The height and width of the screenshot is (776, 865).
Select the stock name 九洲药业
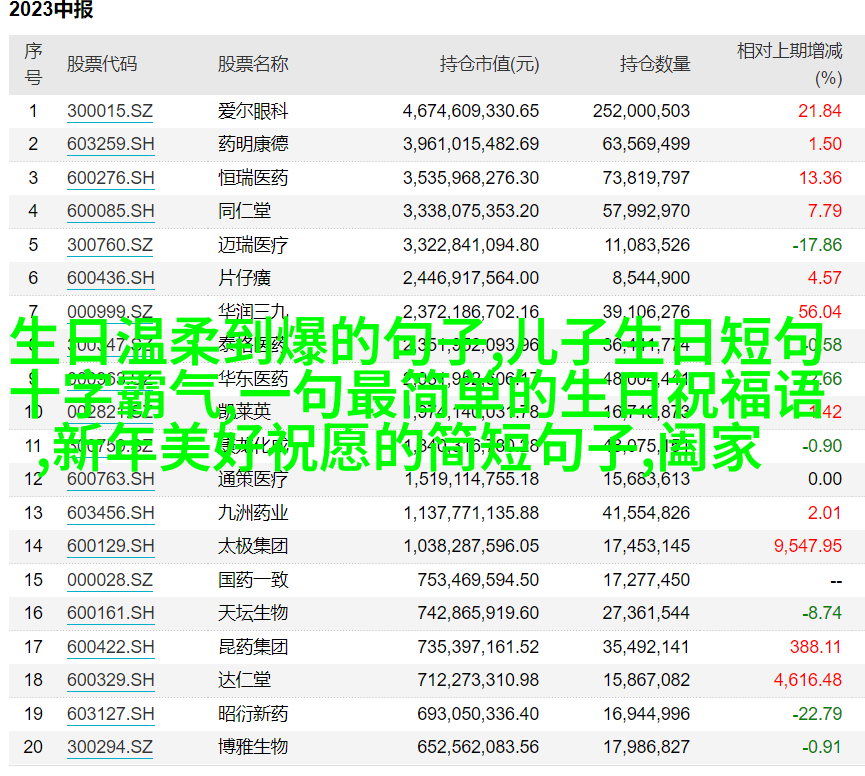(x=253, y=513)
